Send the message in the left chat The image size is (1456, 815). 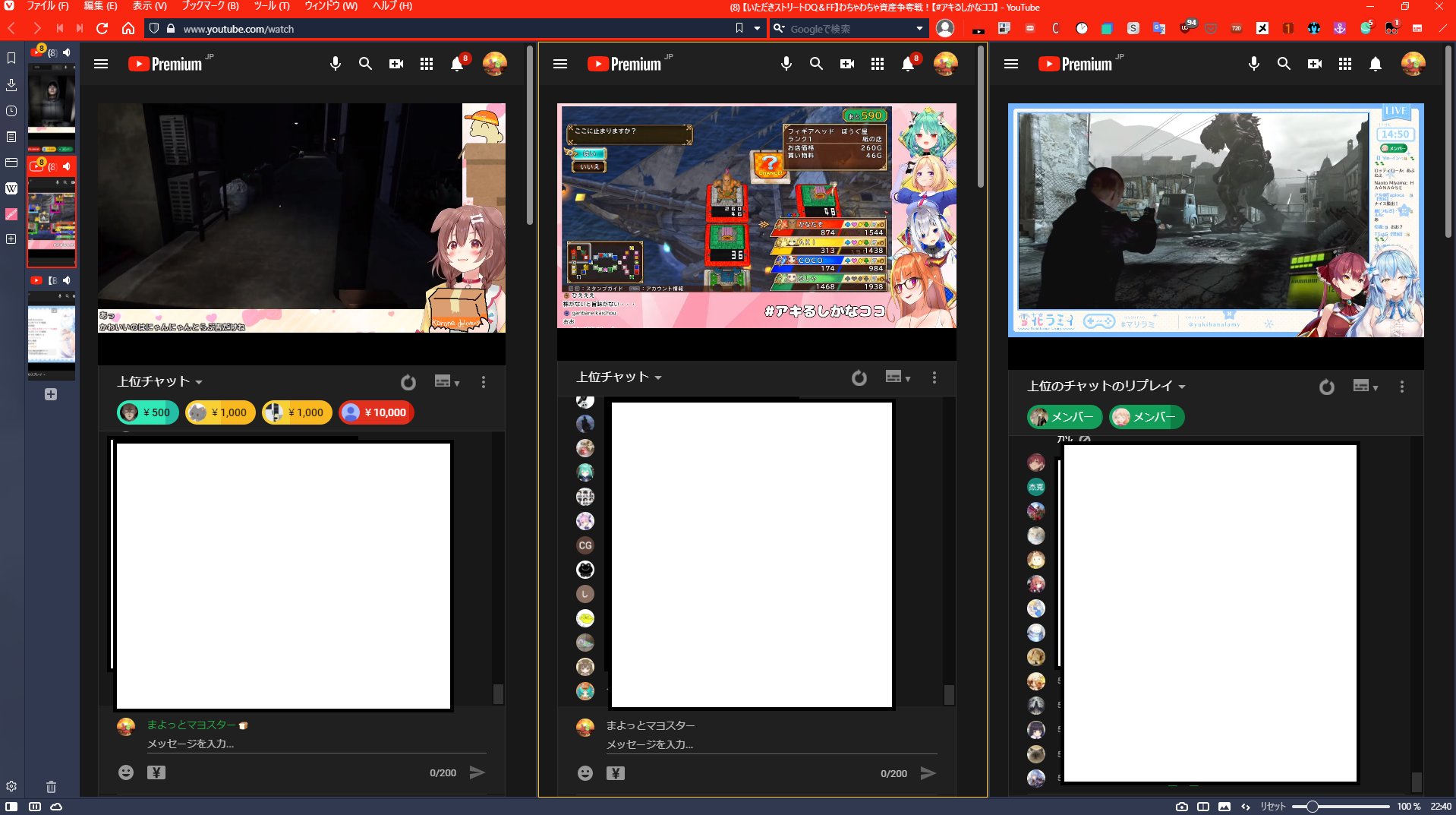(477, 772)
